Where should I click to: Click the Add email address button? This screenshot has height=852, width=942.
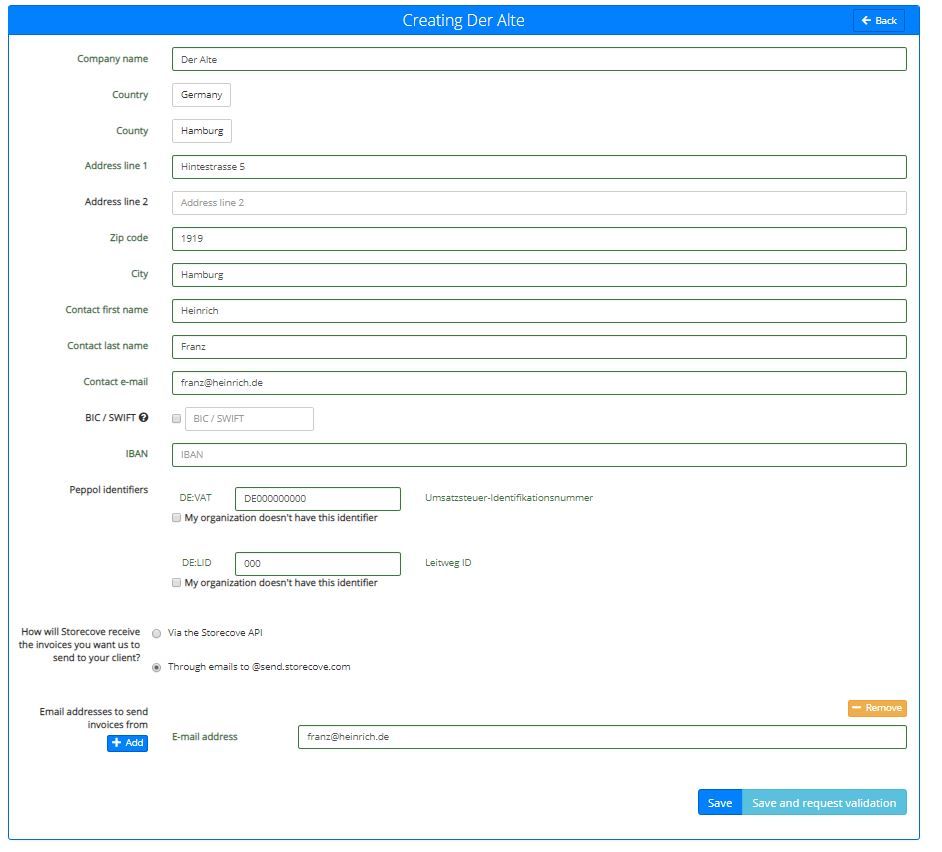[128, 743]
